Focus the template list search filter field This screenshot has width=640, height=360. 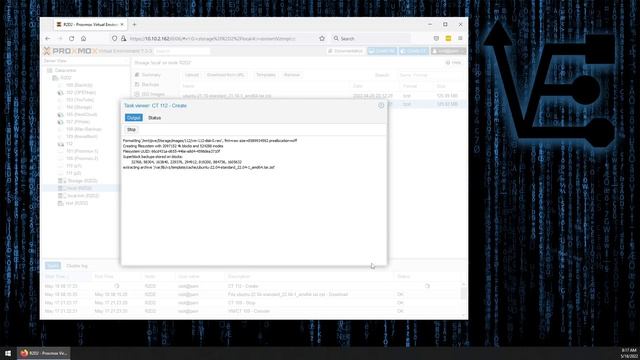click(430, 75)
